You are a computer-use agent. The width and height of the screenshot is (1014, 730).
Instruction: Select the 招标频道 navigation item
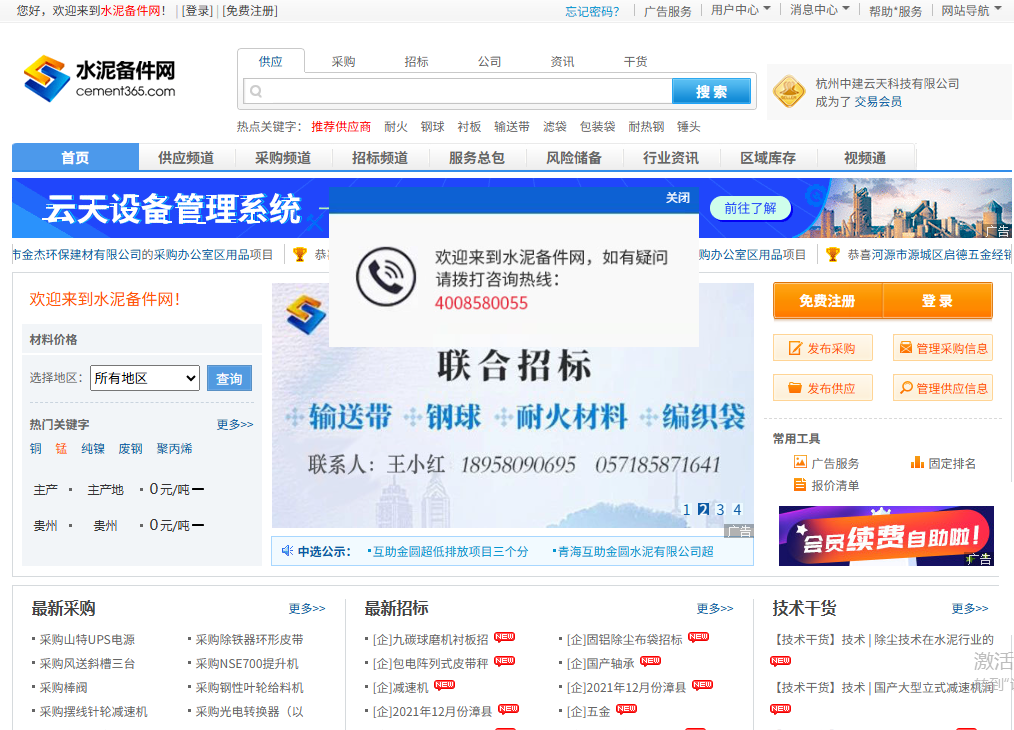point(380,157)
